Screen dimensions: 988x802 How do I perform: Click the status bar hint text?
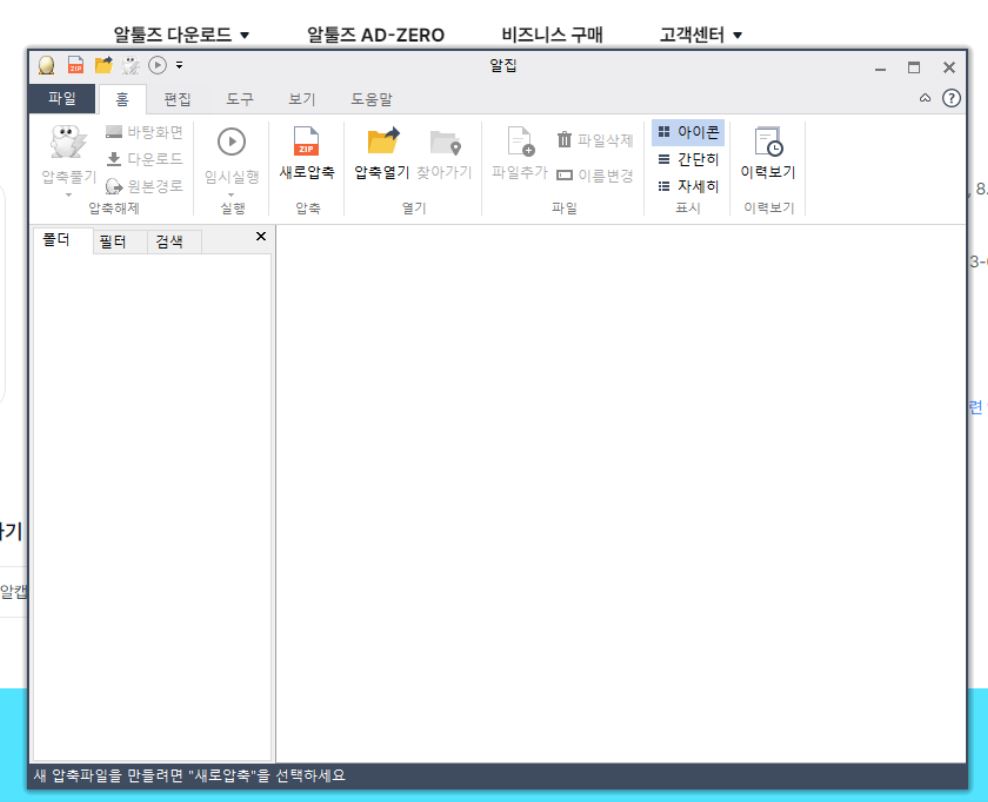click(x=190, y=776)
